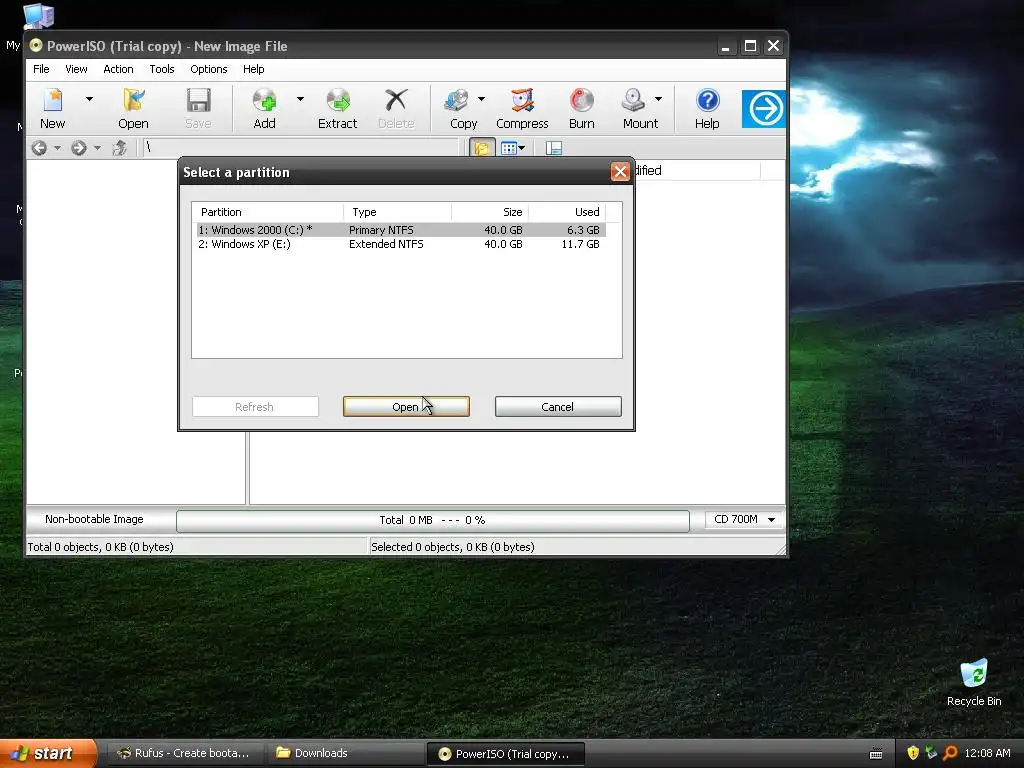The width and height of the screenshot is (1024, 768).
Task: Click the Refresh button in dialog
Action: point(255,407)
